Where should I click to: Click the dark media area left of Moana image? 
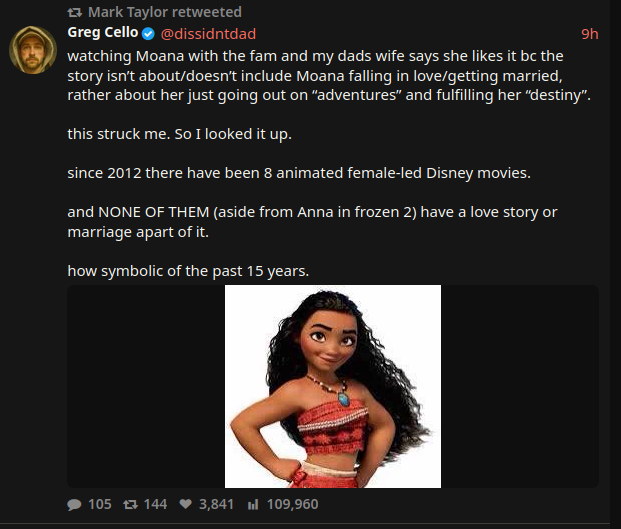tap(146, 386)
